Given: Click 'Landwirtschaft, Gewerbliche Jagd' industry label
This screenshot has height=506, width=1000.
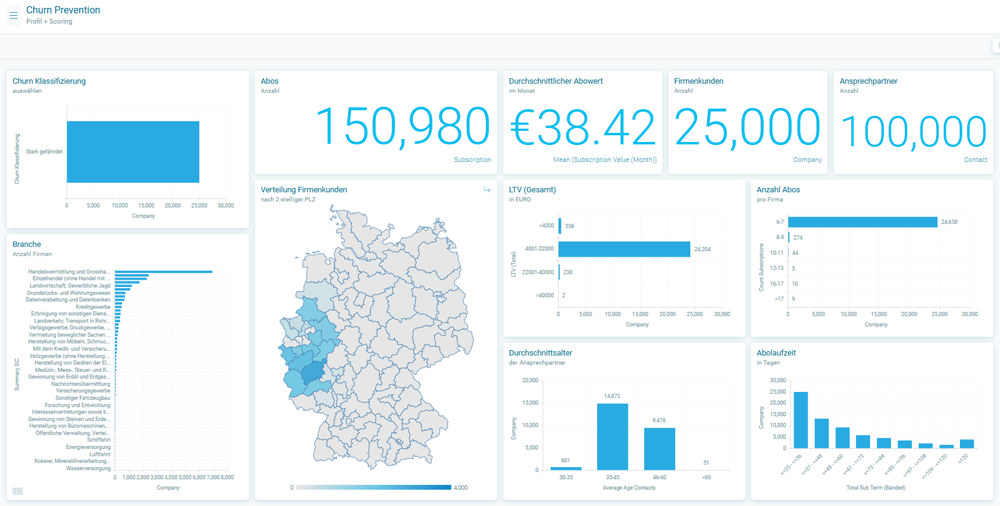Looking at the screenshot, I should [x=71, y=286].
